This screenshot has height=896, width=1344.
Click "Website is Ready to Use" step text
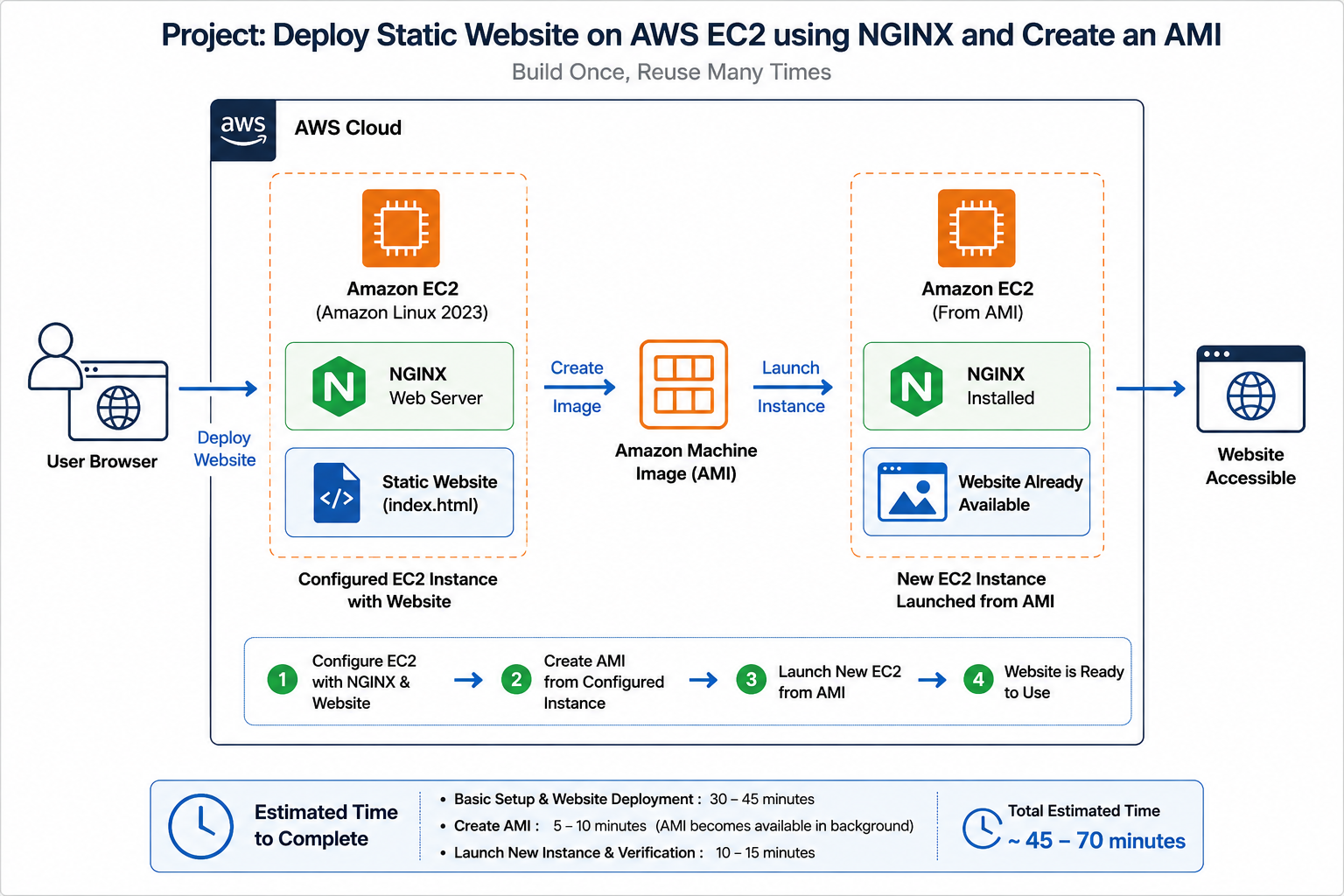coord(1064,682)
